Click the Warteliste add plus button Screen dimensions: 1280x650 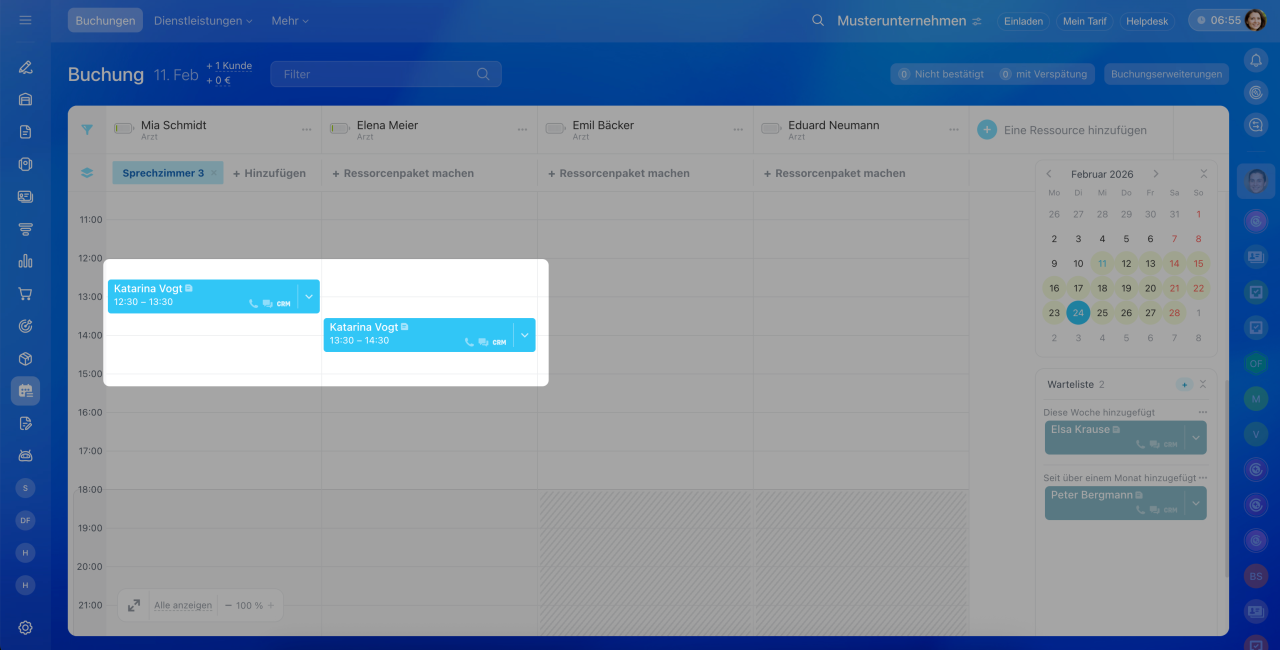tap(1185, 384)
